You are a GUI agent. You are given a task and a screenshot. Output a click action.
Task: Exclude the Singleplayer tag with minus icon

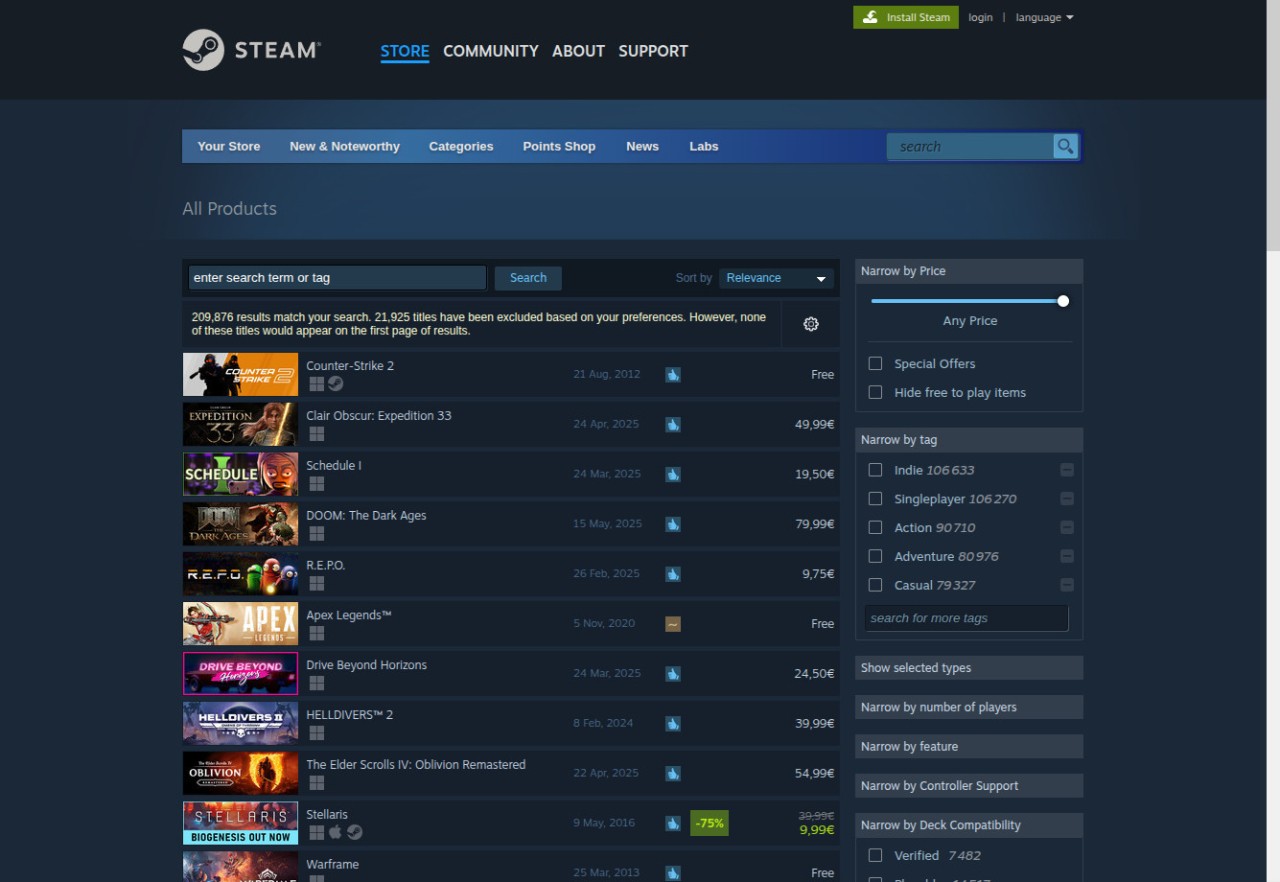pos(1067,499)
